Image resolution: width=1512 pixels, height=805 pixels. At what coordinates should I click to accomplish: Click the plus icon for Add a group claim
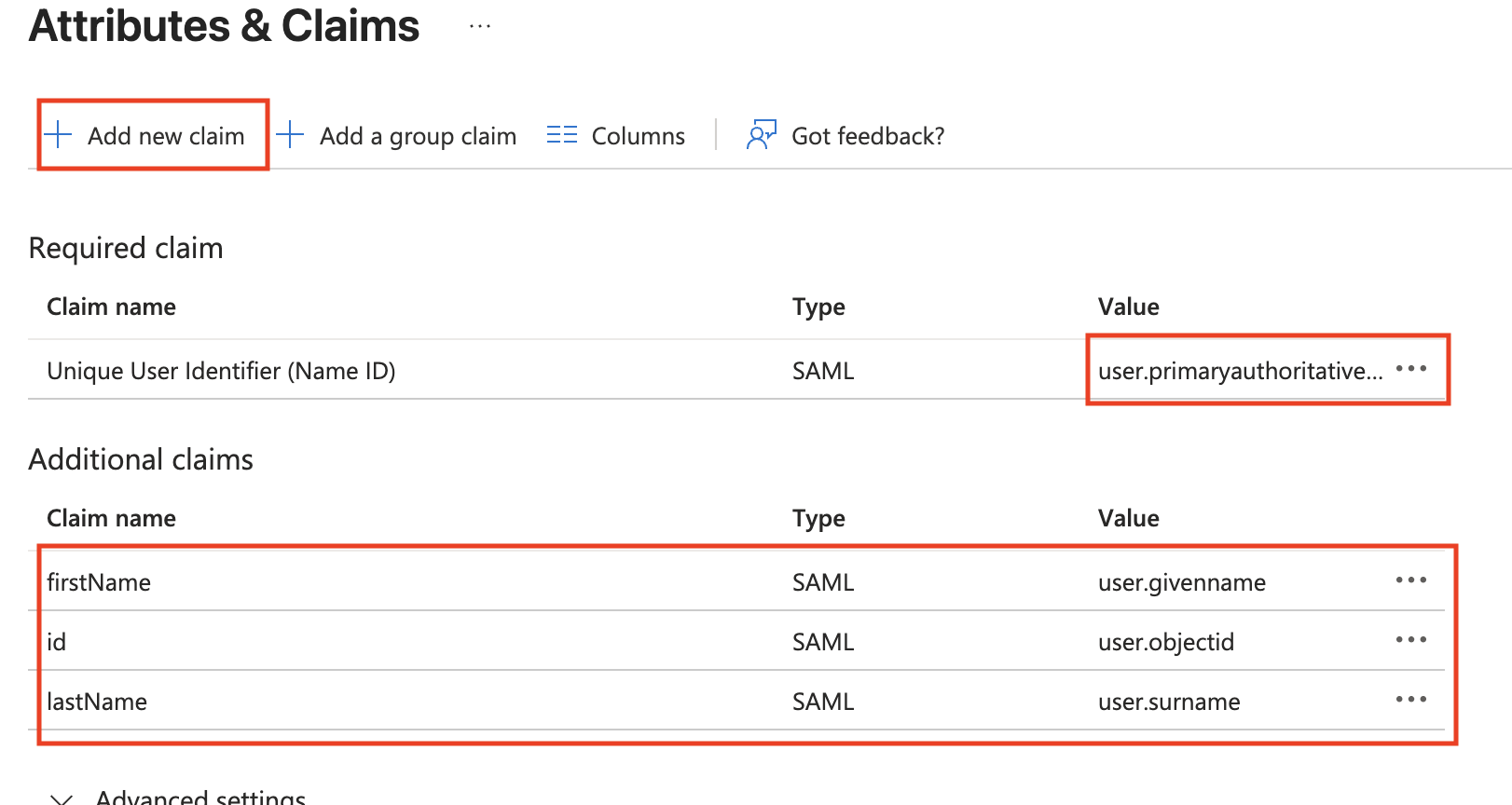290,135
